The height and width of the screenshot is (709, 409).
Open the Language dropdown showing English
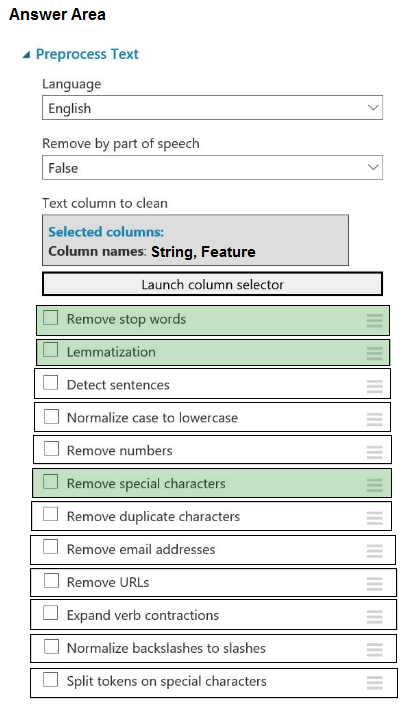[x=212, y=108]
